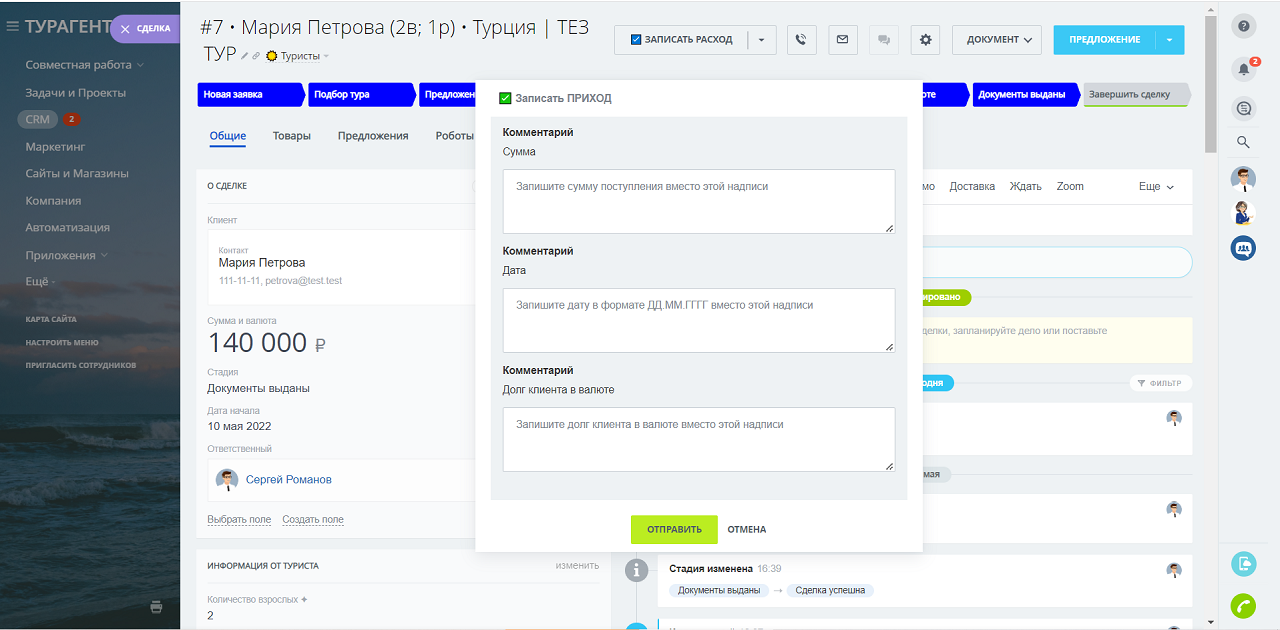Viewport: 1280px width, 630px height.
Task: Expand the Ещё item in left sidebar
Action: pyautogui.click(x=40, y=282)
